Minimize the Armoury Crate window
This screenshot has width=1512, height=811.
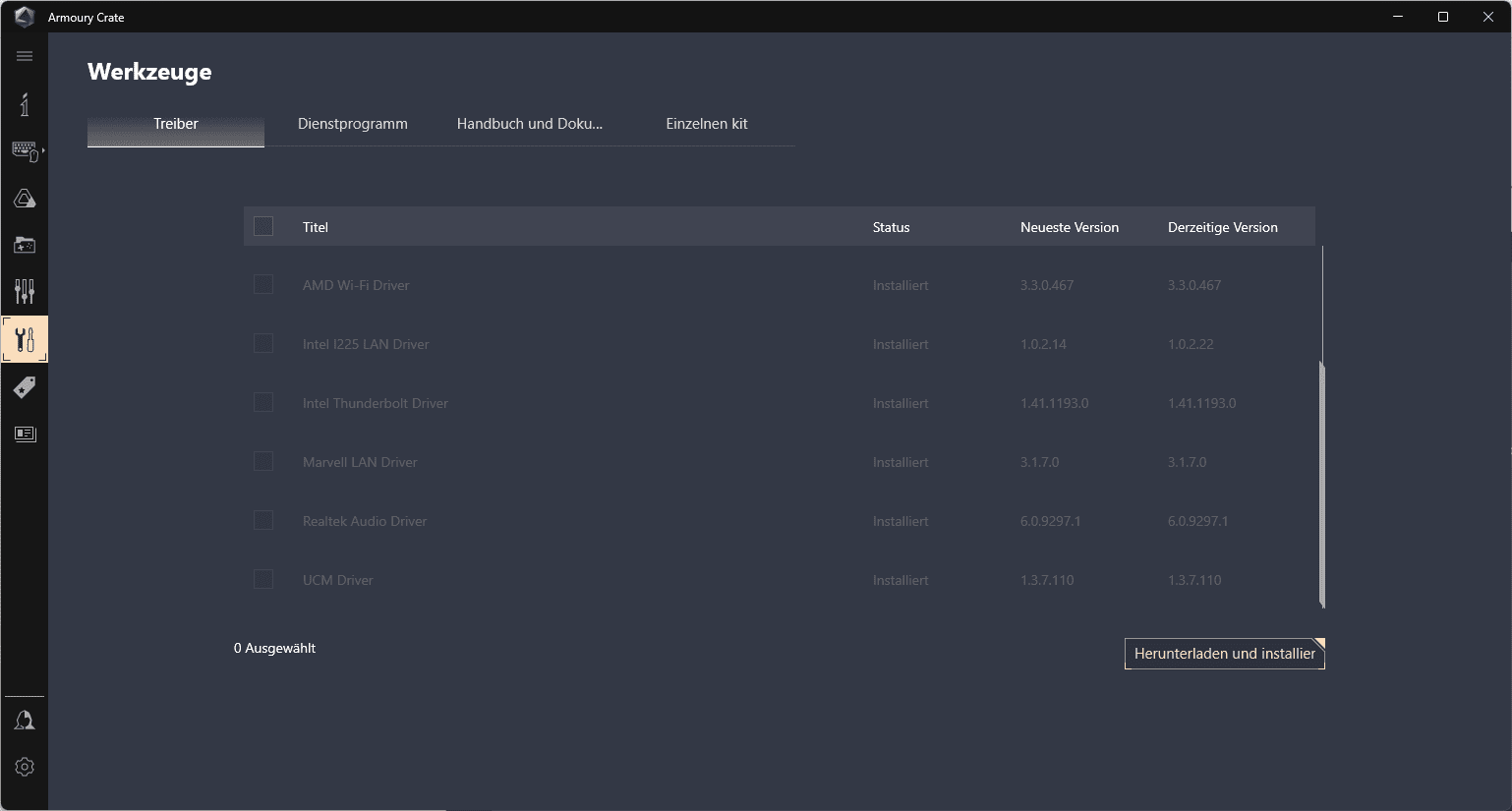pyautogui.click(x=1398, y=17)
